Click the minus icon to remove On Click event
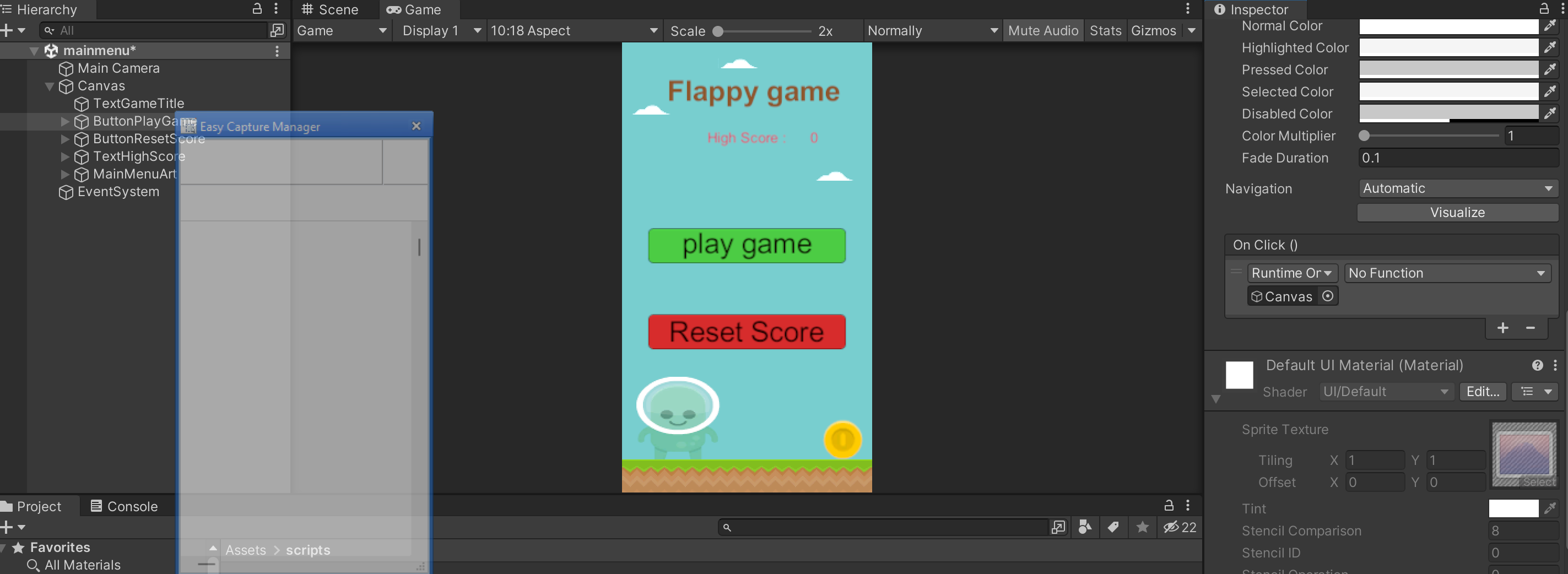 [1531, 328]
